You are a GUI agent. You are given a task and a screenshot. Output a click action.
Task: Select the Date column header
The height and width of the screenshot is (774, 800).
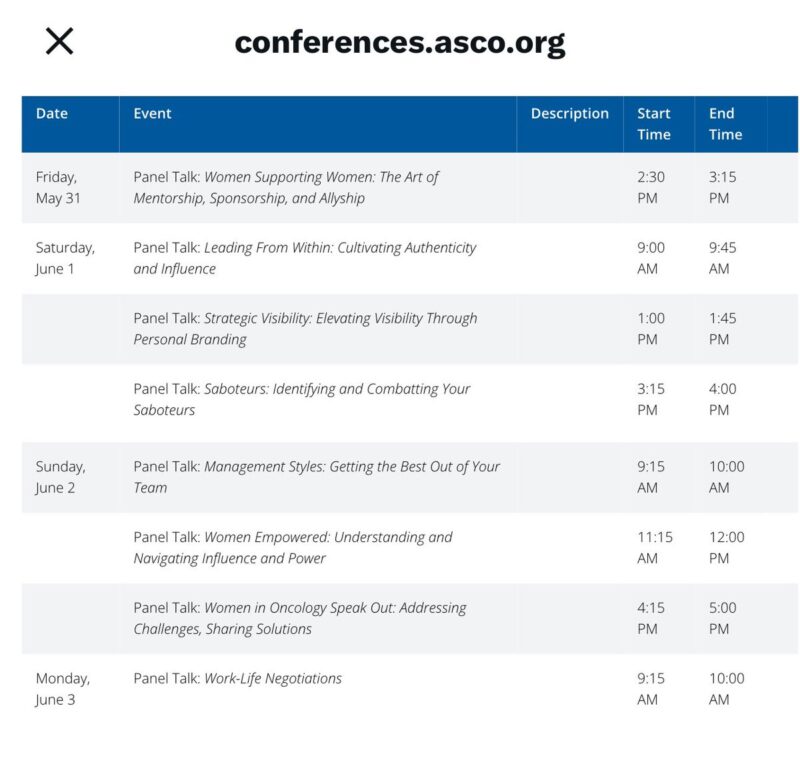52,113
